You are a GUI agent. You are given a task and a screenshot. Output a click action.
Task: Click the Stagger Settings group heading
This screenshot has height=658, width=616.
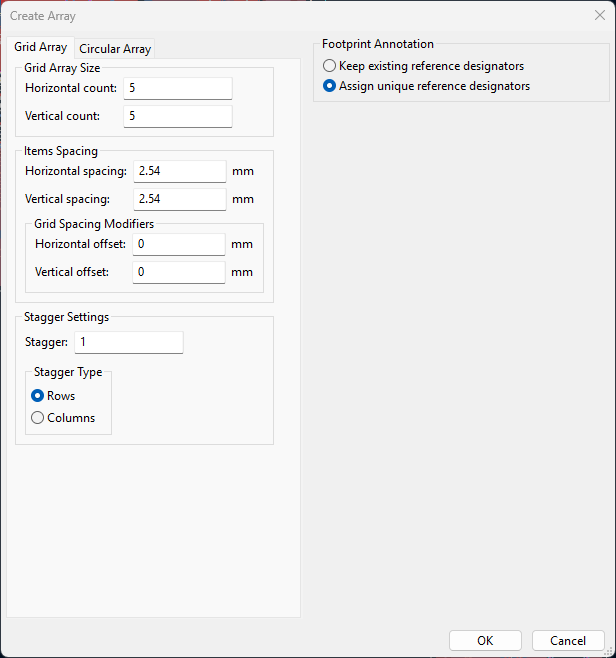coord(67,317)
